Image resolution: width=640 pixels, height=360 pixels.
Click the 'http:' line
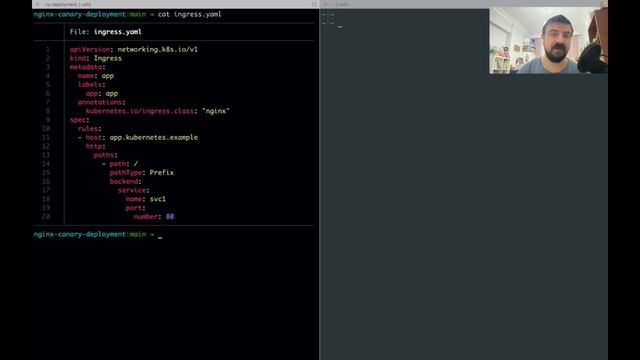point(96,147)
